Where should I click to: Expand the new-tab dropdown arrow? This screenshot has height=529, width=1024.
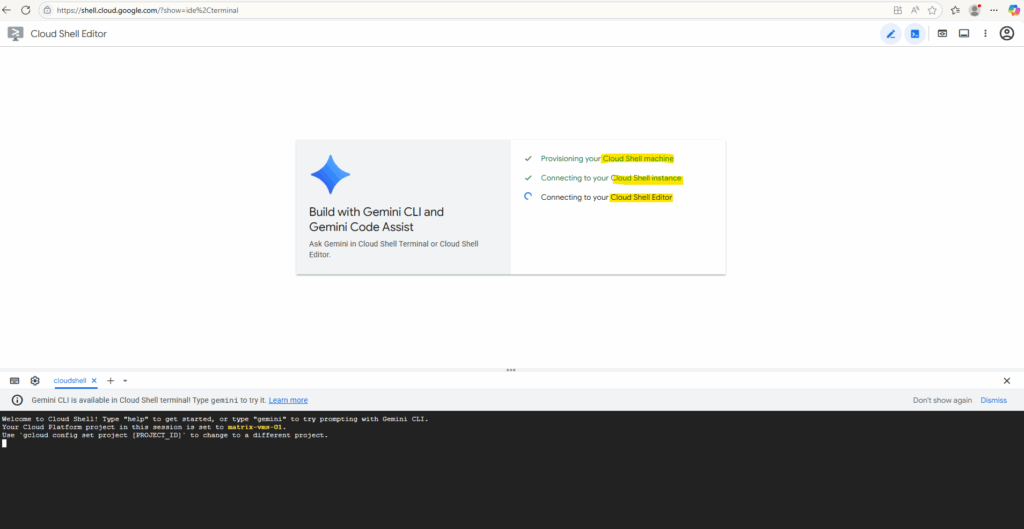coord(125,381)
